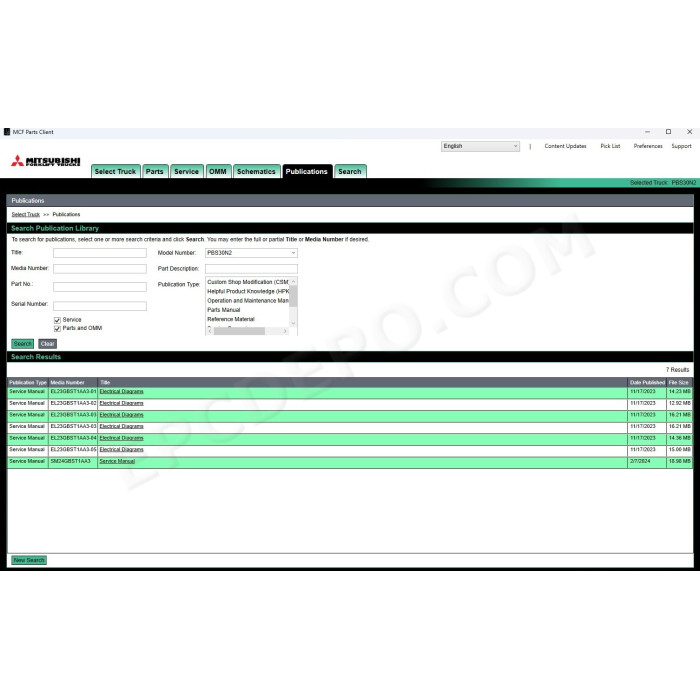Viewport: 700px width, 700px height.
Task: Click the 14.23 MB file size cell
Action: (679, 392)
